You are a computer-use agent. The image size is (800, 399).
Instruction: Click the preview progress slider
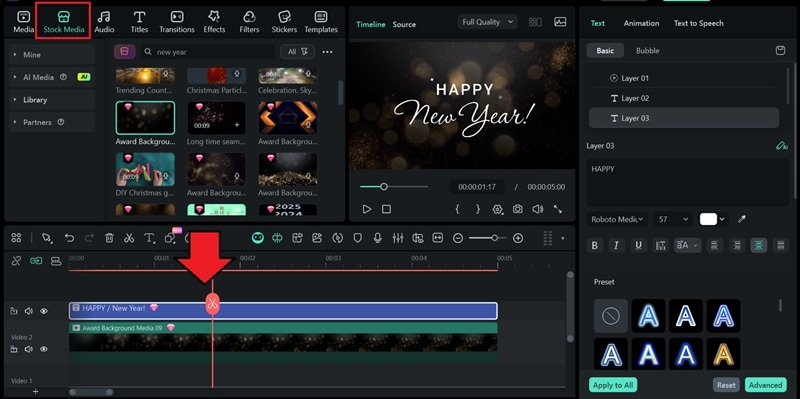394,187
